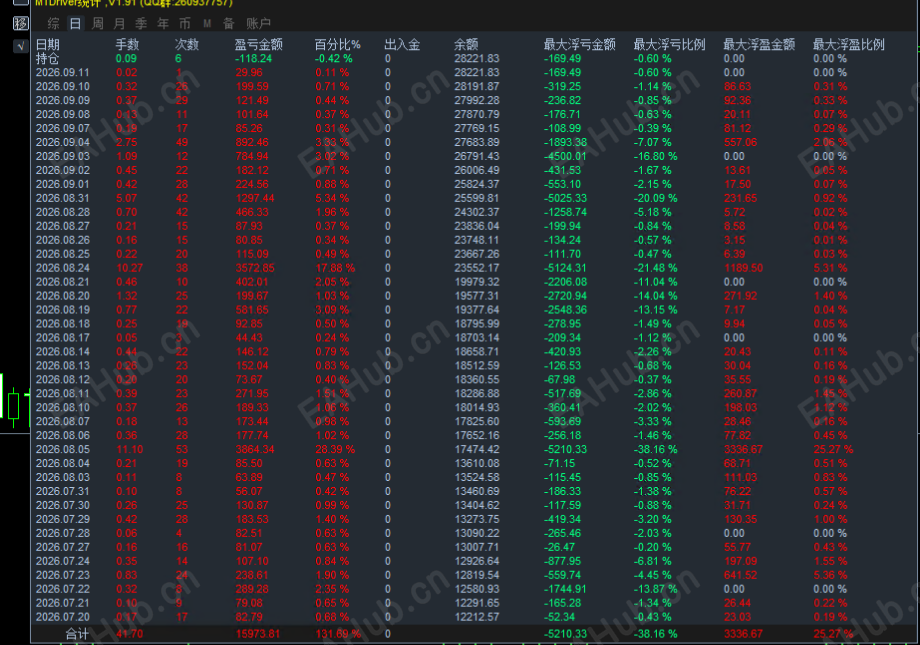Click the 3572.85 profit value
This screenshot has height=645, width=920.
tap(255, 268)
